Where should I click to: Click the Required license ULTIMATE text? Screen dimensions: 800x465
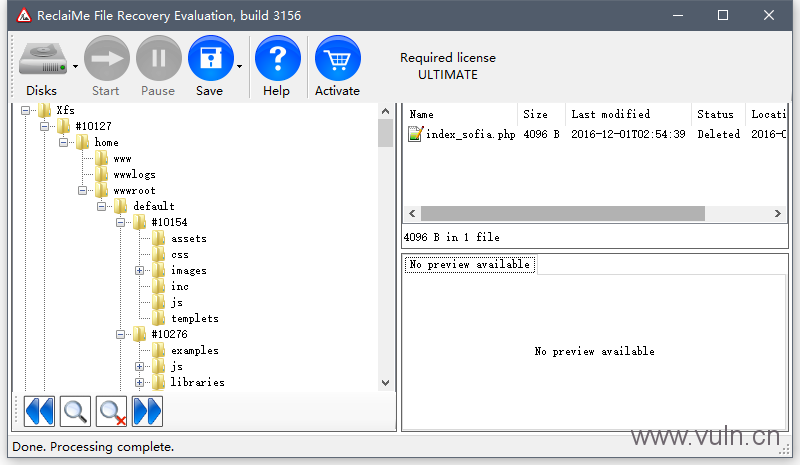448,66
